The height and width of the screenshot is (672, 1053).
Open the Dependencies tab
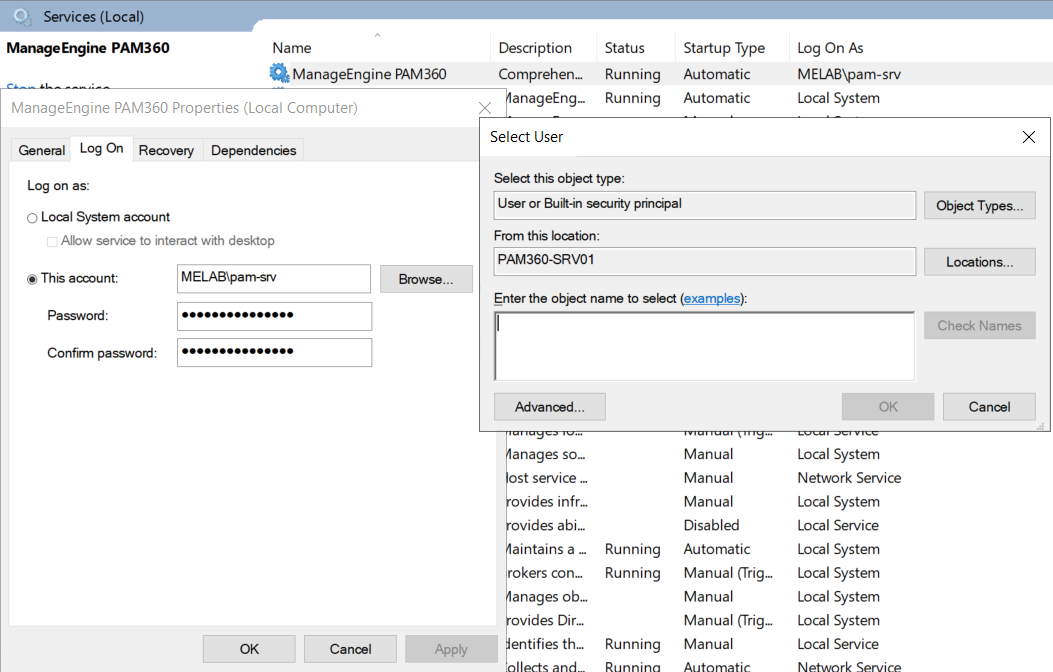click(x=253, y=150)
